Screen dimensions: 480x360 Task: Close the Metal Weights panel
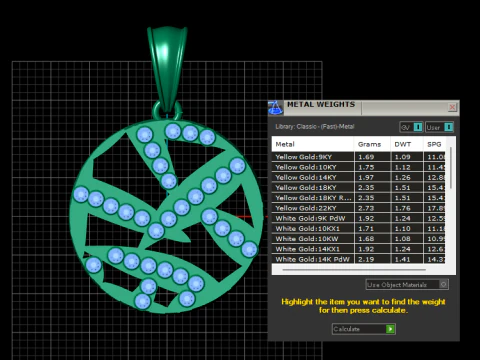click(452, 107)
